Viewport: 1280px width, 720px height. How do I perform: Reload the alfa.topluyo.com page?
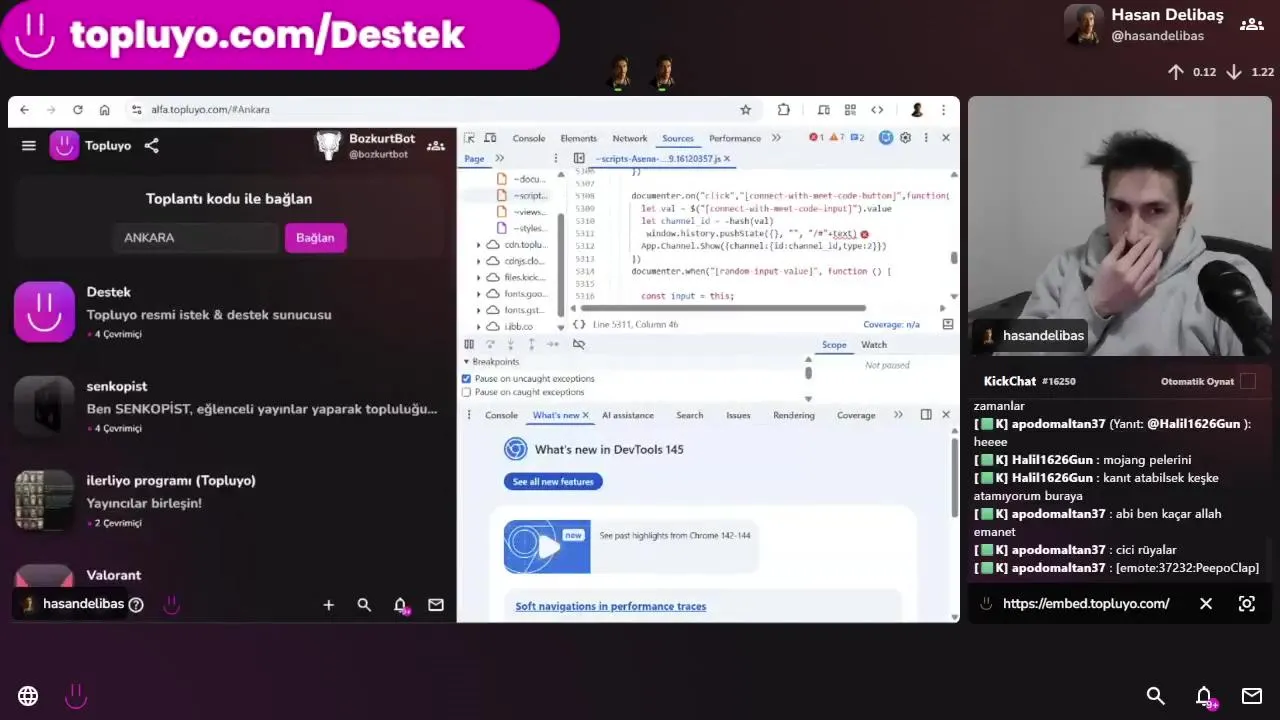coord(77,110)
